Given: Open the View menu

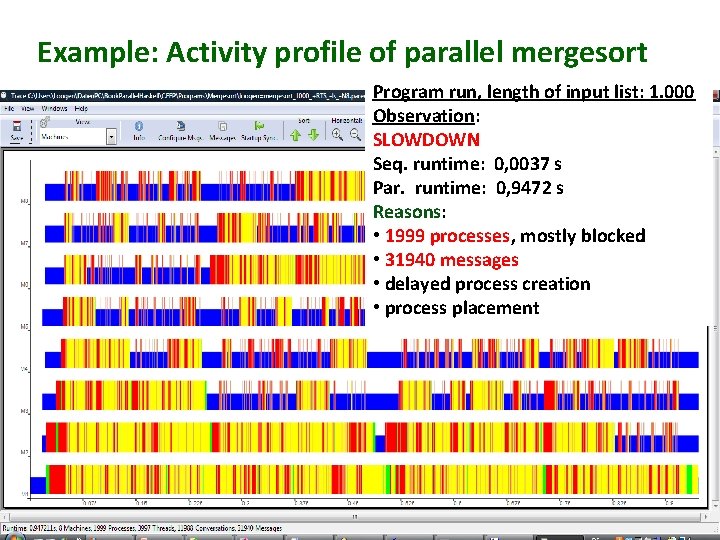Looking at the screenshot, I should (x=28, y=109).
